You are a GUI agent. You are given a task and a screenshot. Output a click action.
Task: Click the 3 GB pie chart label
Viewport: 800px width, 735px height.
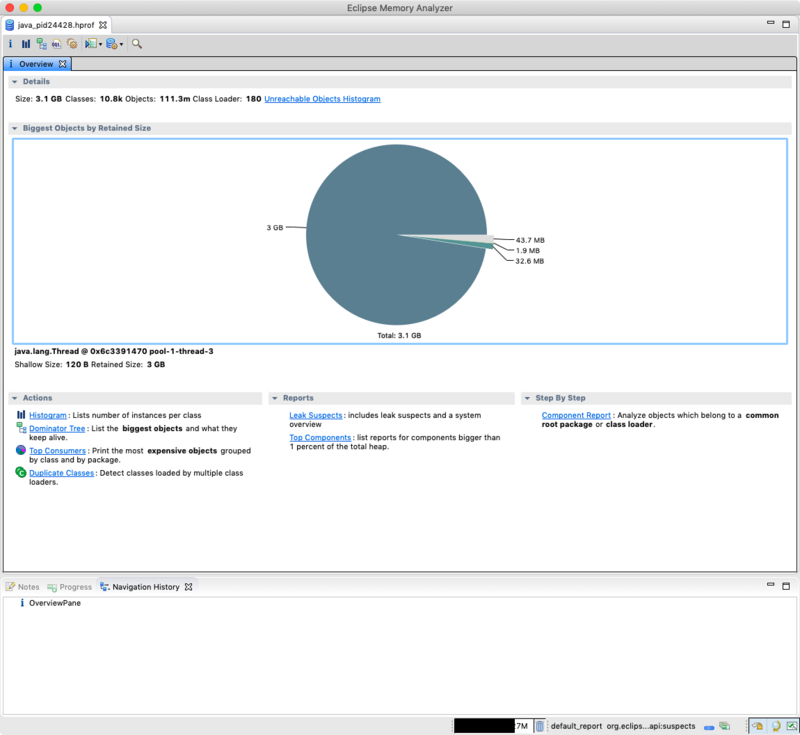274,227
